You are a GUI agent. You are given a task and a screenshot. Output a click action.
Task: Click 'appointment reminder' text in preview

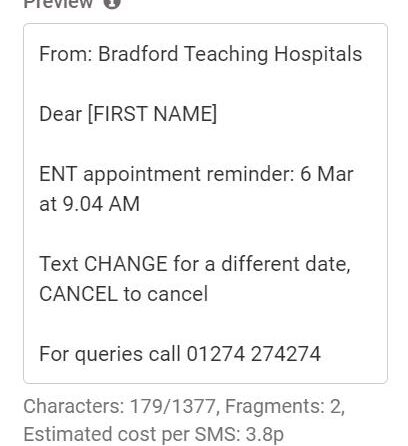click(x=189, y=175)
